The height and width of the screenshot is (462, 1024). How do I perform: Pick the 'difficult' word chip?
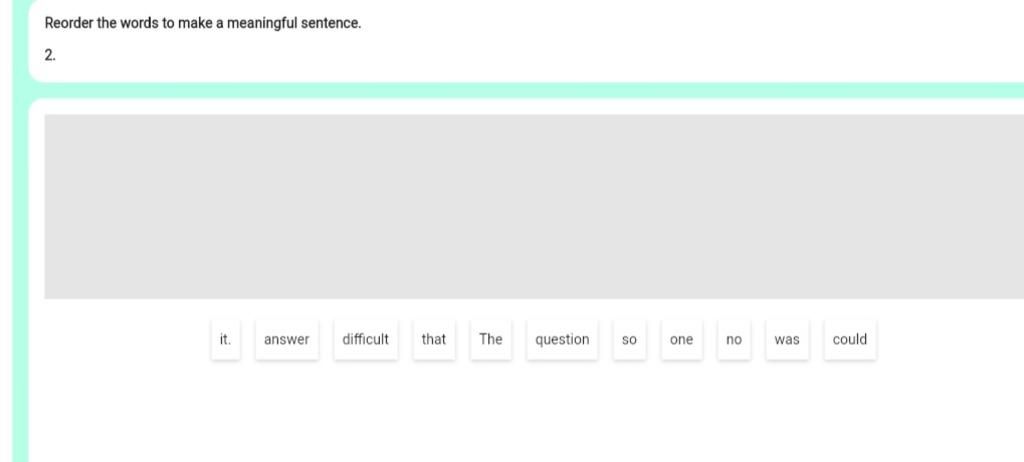[365, 339]
